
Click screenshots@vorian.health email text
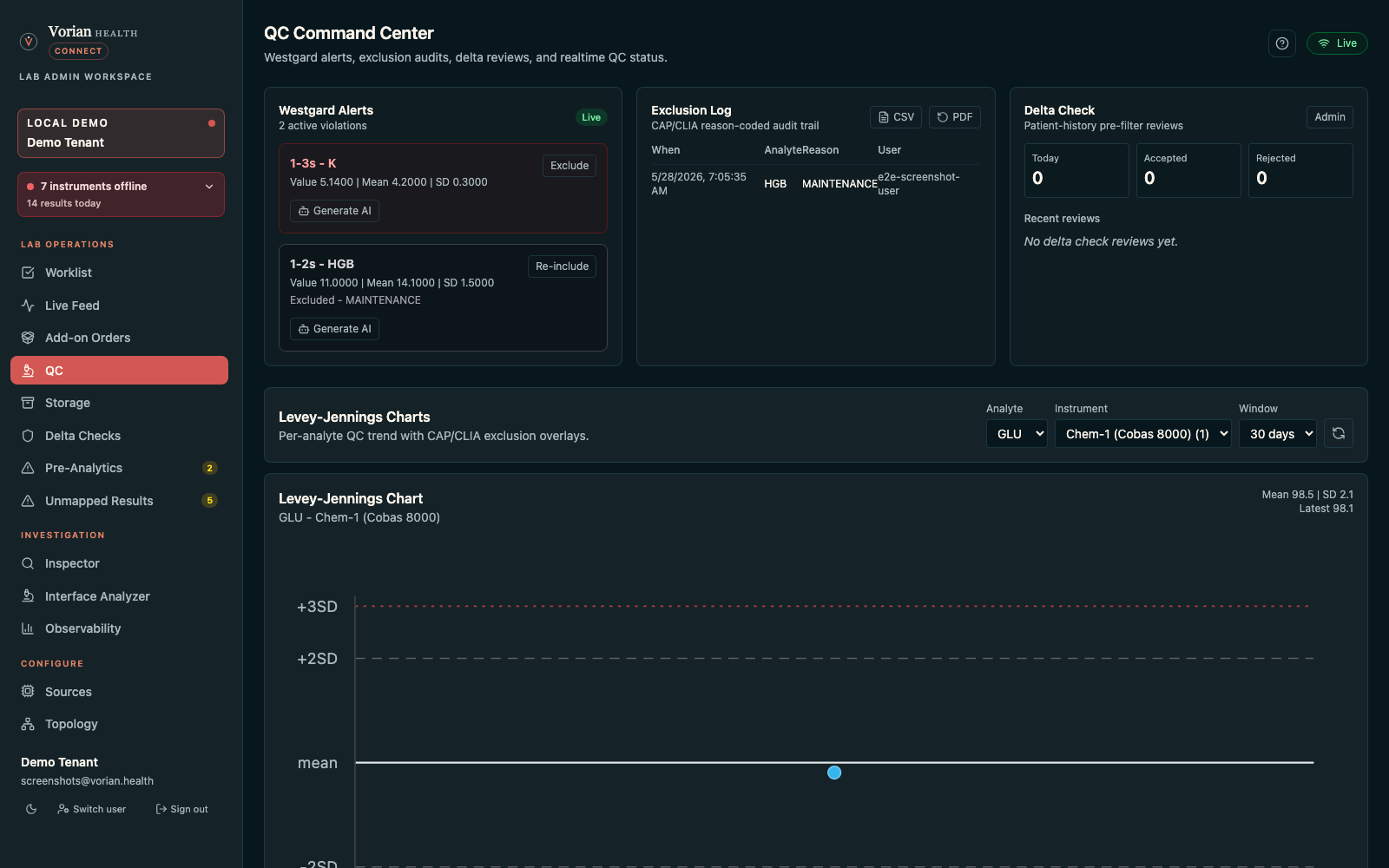pos(87,781)
